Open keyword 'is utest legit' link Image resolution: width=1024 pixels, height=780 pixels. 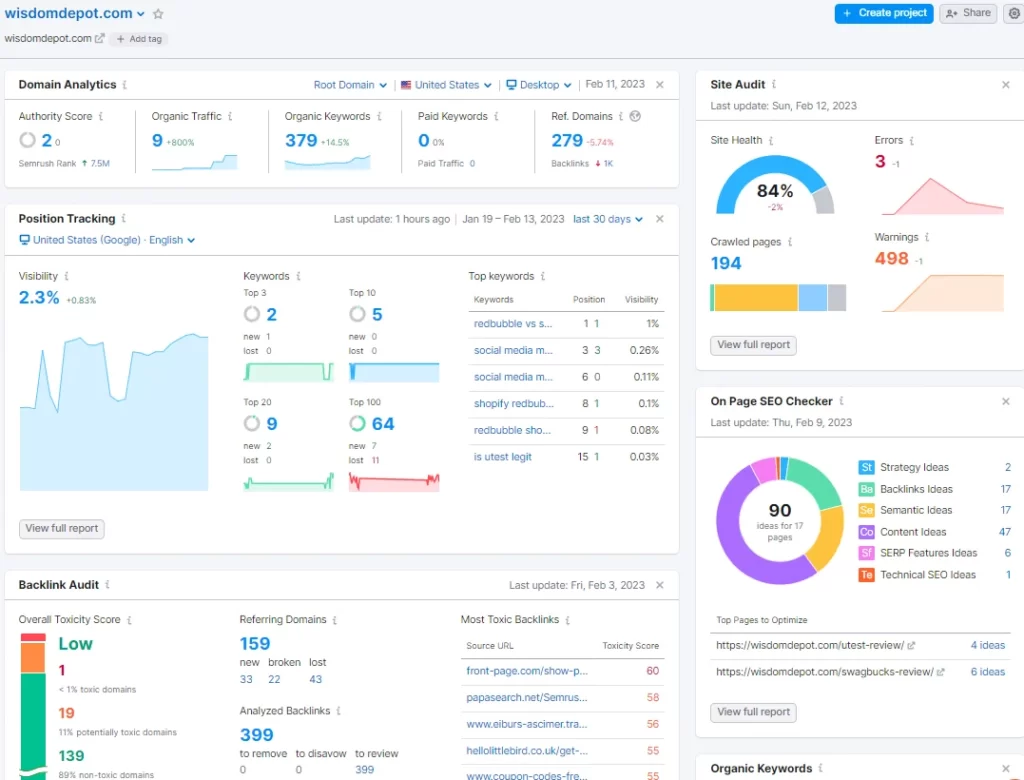[503, 457]
